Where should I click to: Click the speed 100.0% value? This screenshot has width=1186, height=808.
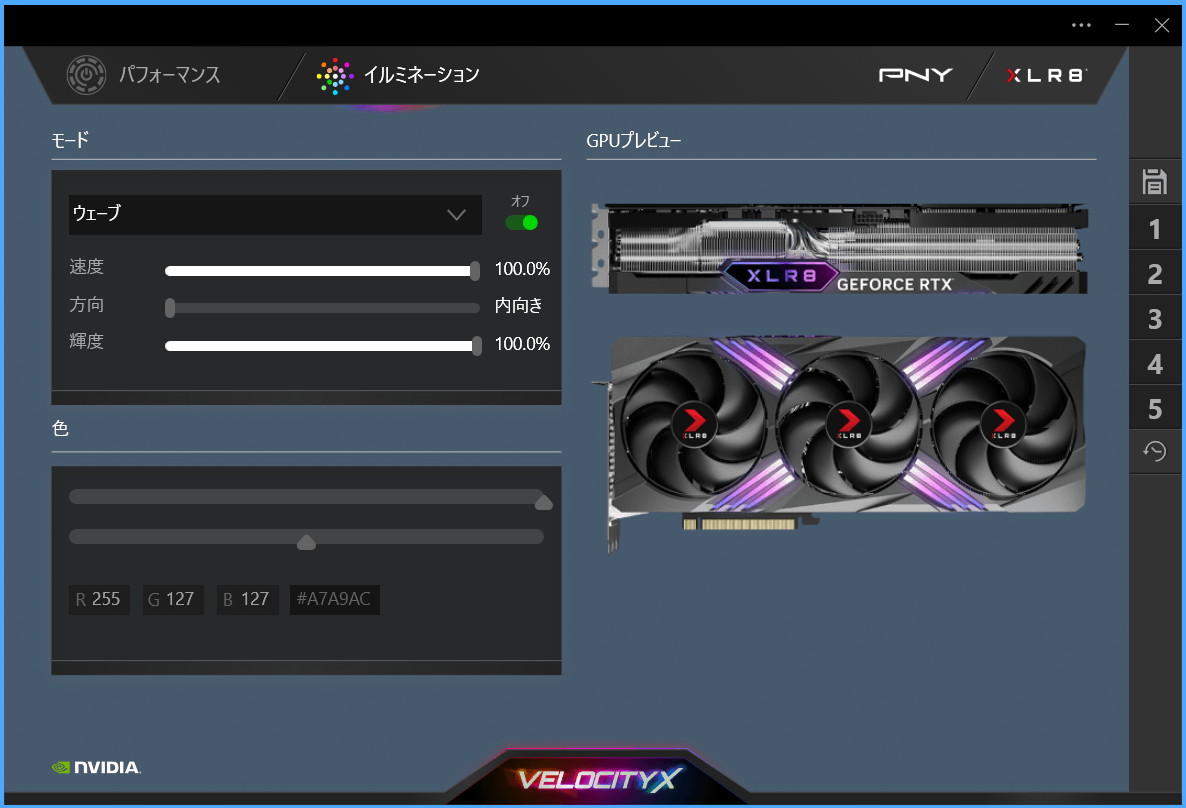click(x=522, y=269)
